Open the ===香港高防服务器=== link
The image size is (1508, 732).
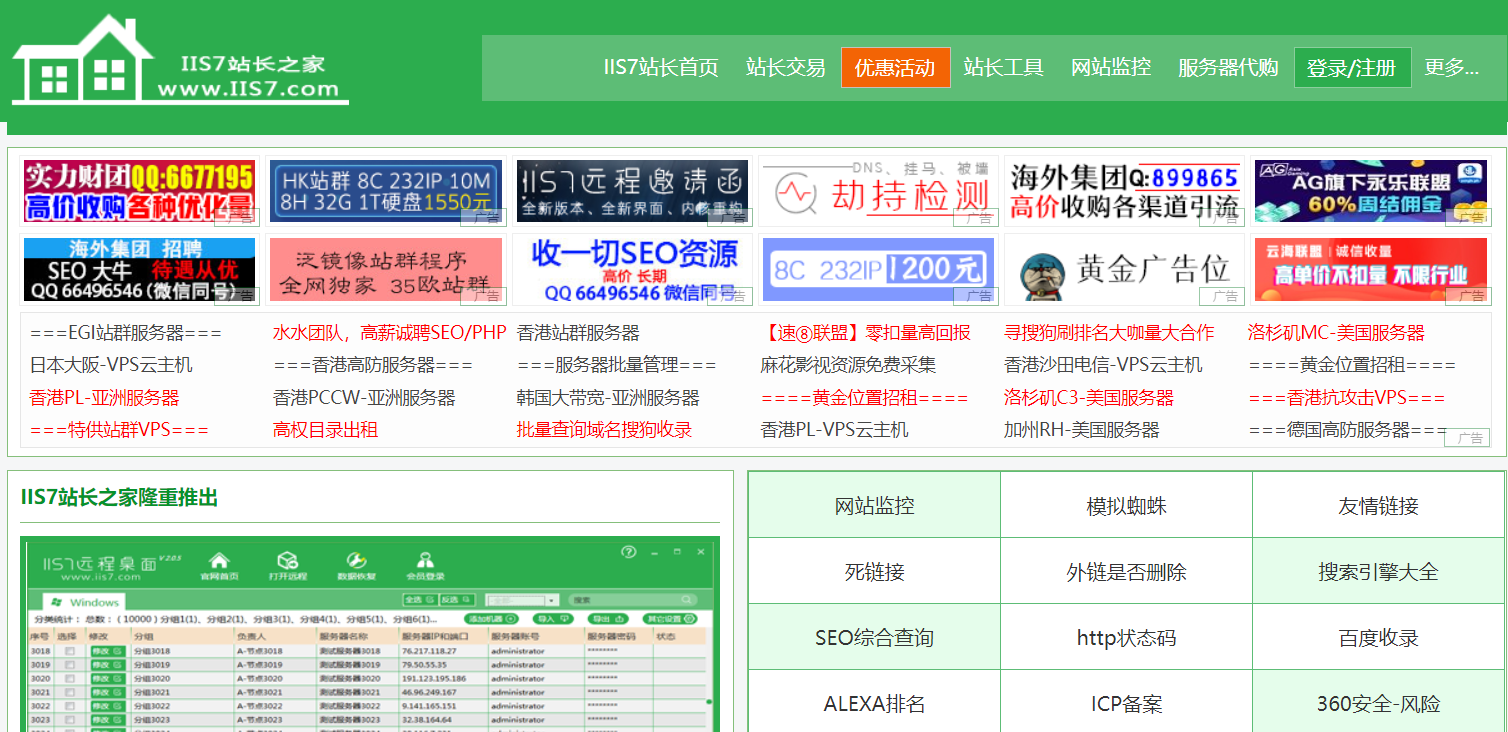[x=373, y=365]
